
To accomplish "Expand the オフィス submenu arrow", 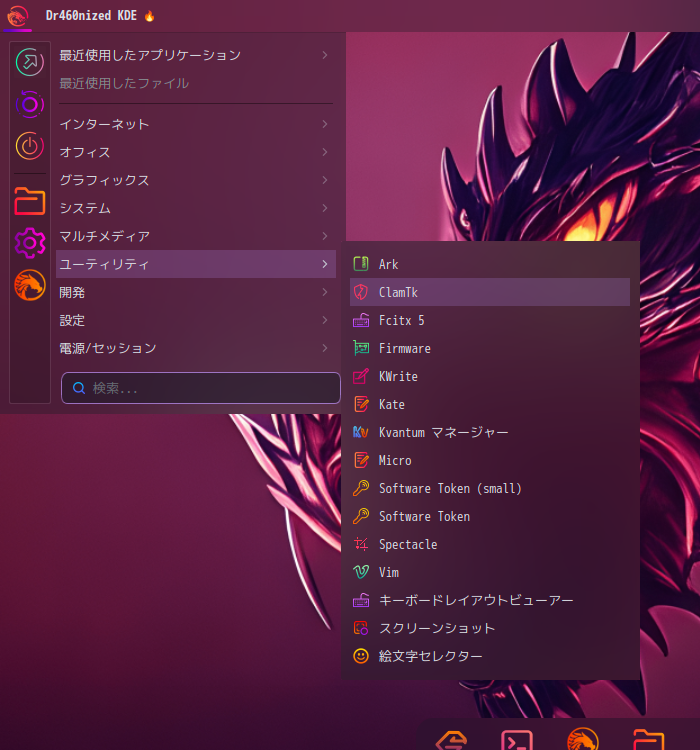I will pos(324,152).
